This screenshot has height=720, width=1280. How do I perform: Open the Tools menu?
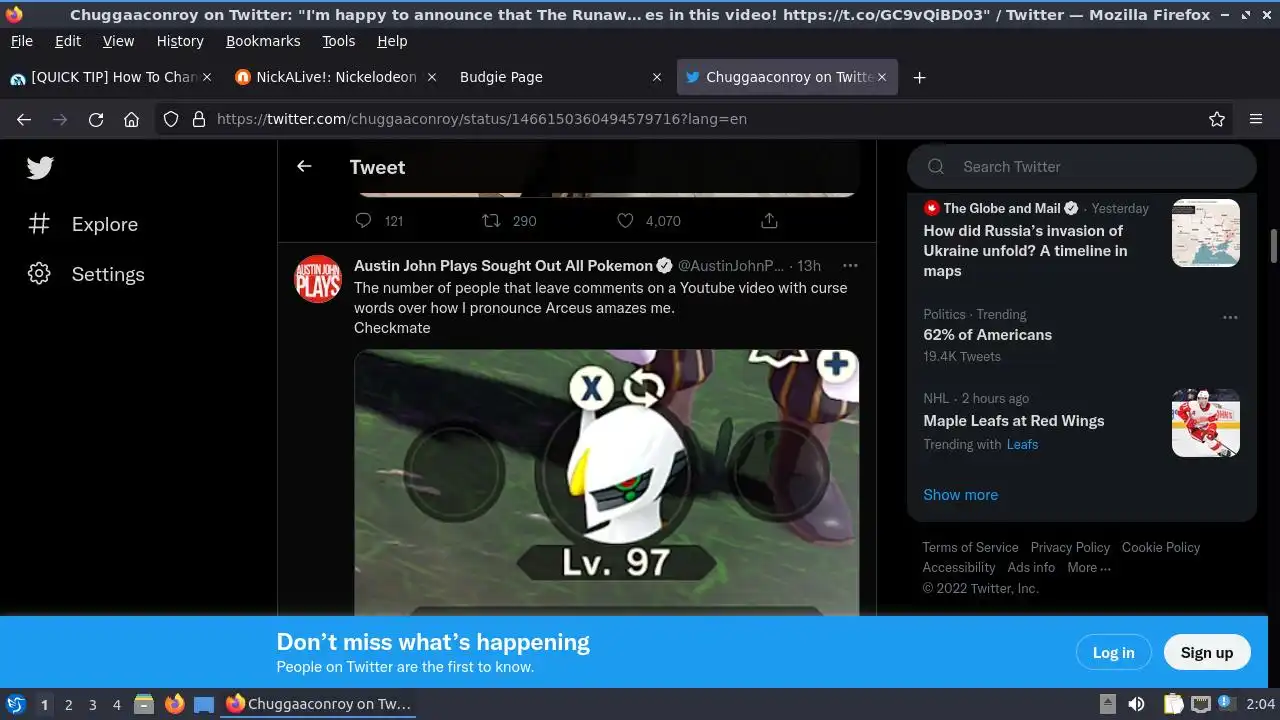click(338, 41)
